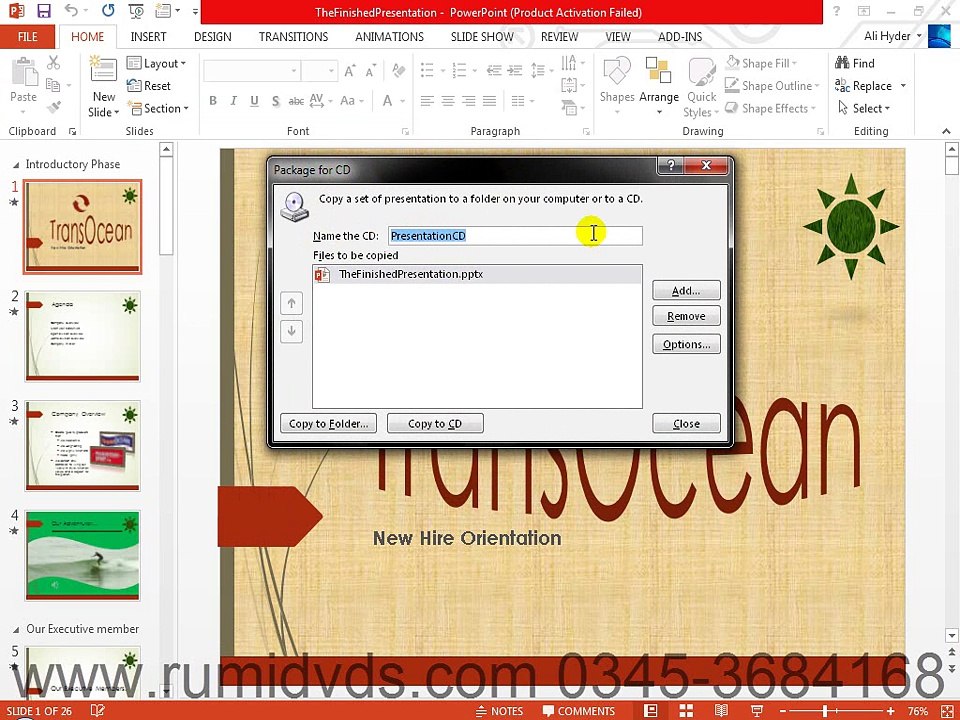This screenshot has height=720, width=960.
Task: Click the Remove button in dialog
Action: point(686,316)
